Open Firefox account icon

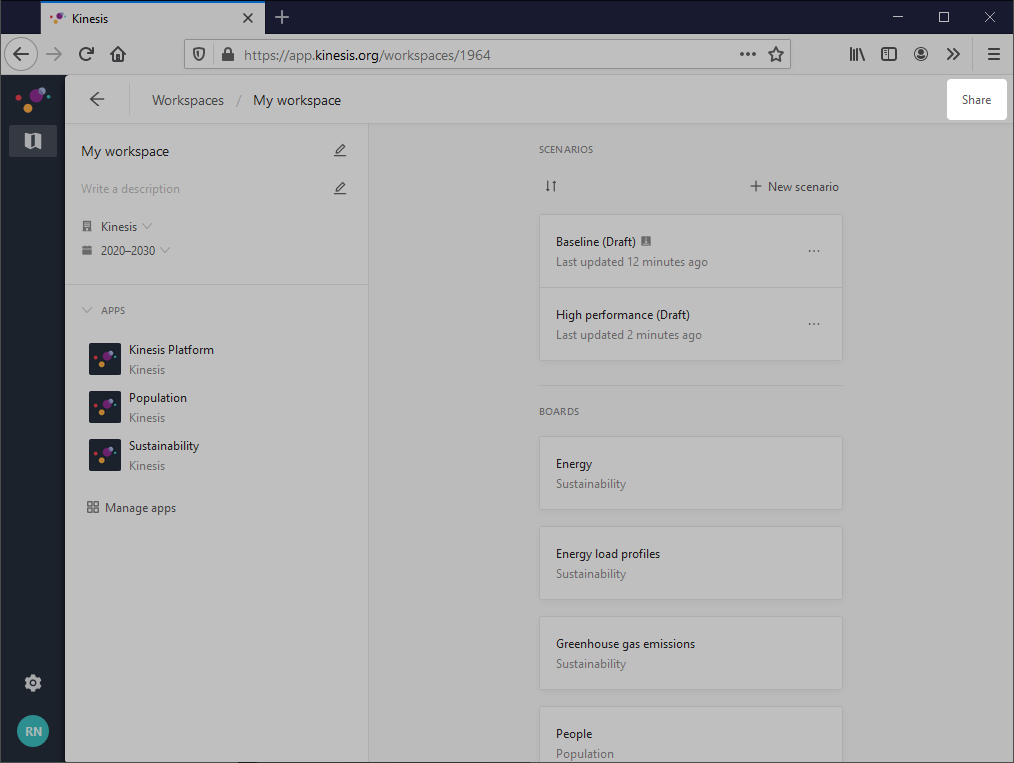tap(921, 54)
